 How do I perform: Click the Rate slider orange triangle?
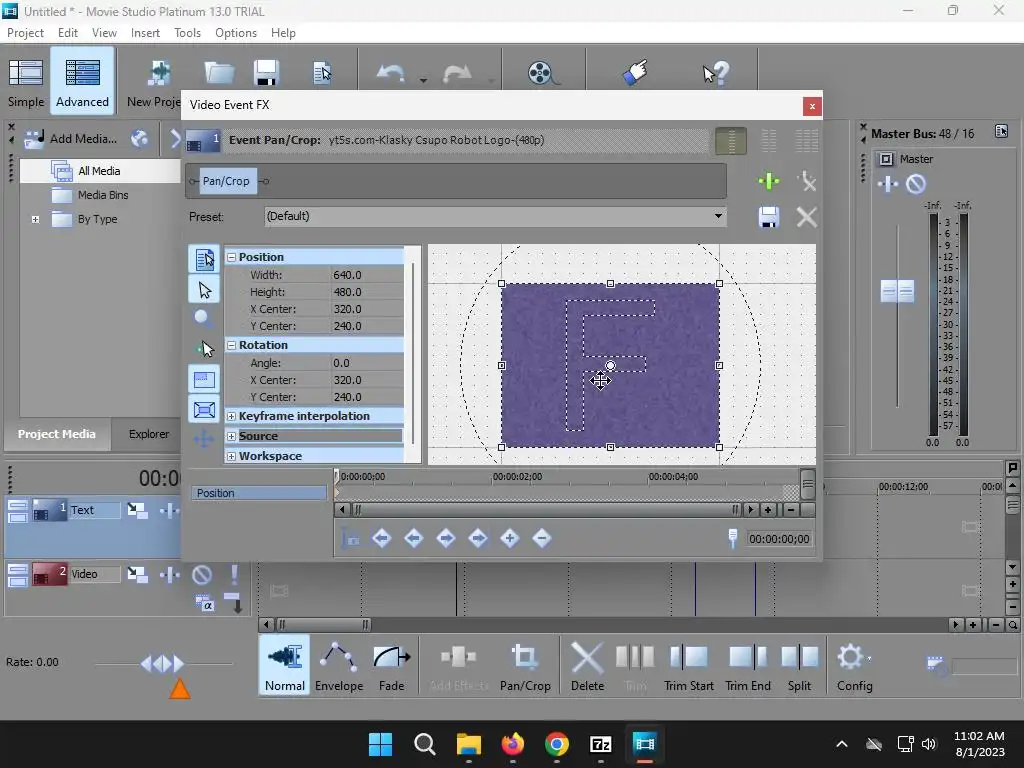coord(180,688)
